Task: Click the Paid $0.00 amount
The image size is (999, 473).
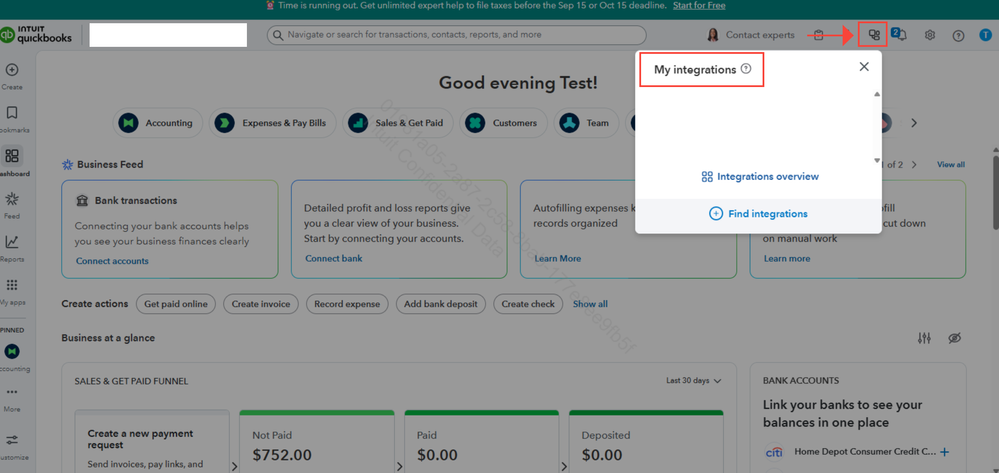Action: [439, 455]
